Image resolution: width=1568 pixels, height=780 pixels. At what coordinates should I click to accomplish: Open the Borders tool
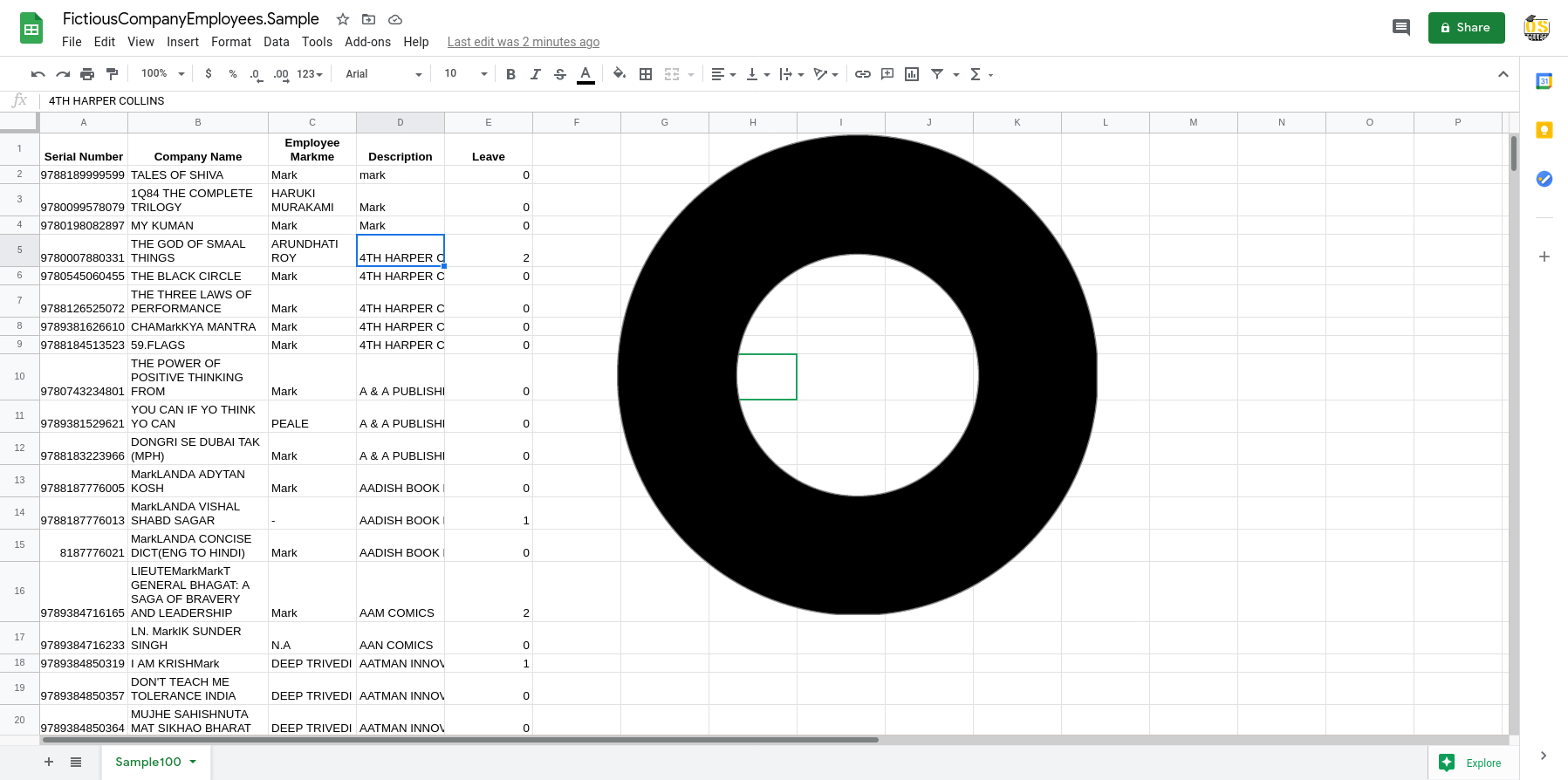coord(646,74)
